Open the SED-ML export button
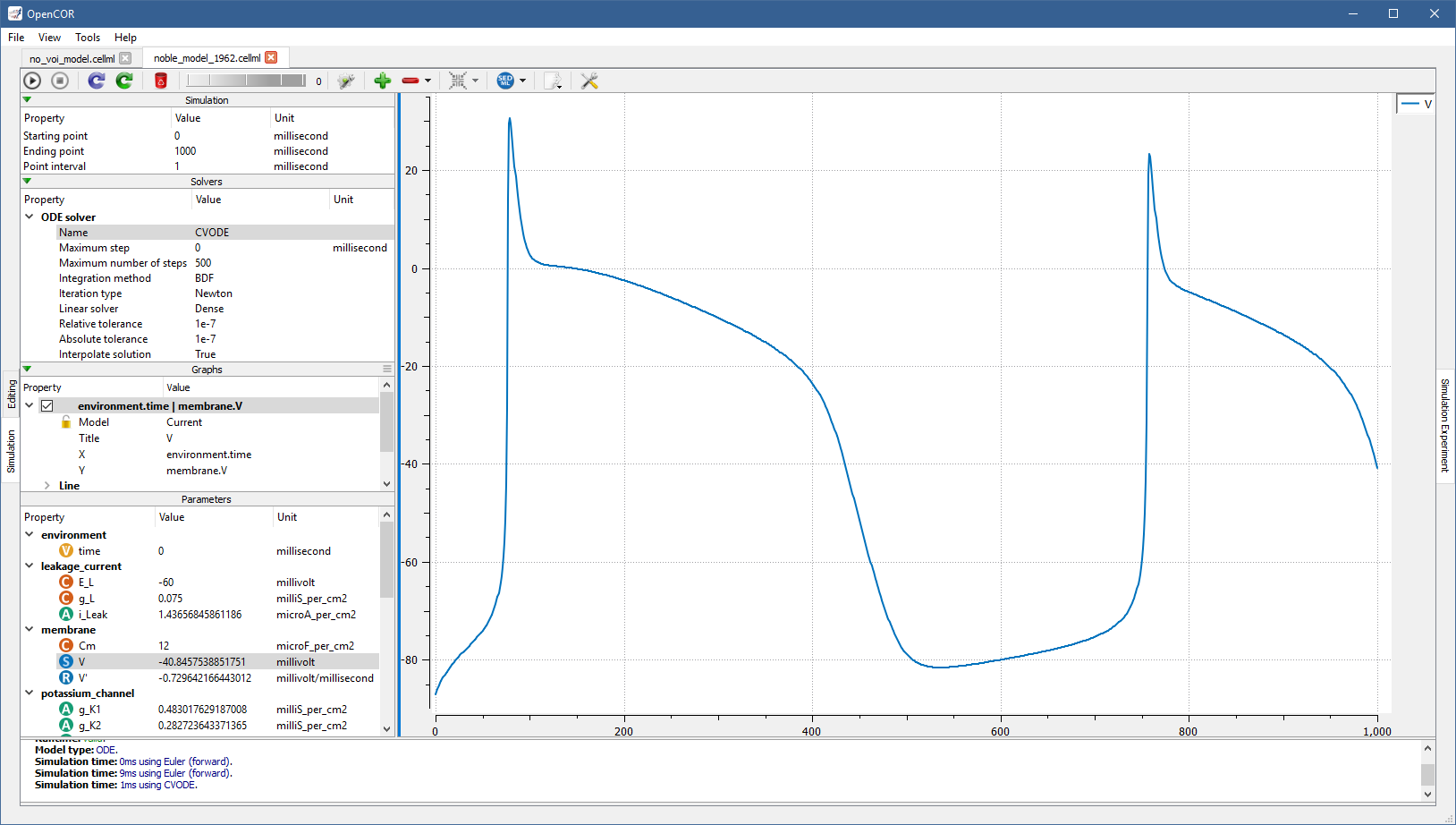The height and width of the screenshot is (825, 1456). [505, 81]
